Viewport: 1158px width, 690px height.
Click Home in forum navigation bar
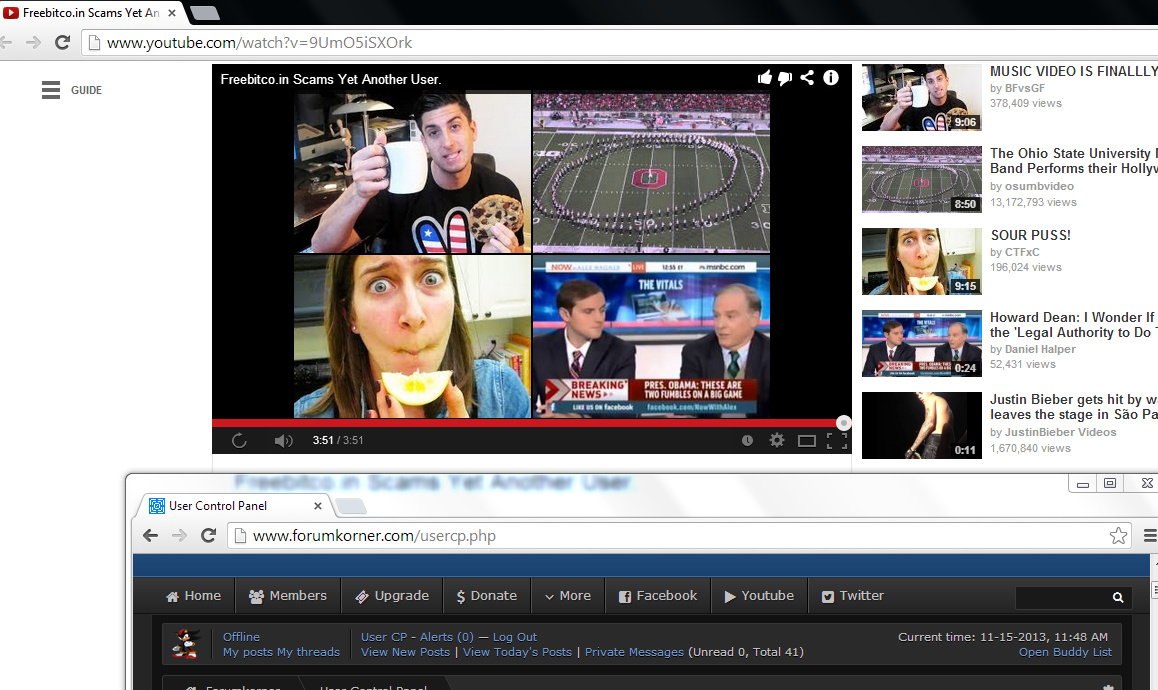coord(193,596)
